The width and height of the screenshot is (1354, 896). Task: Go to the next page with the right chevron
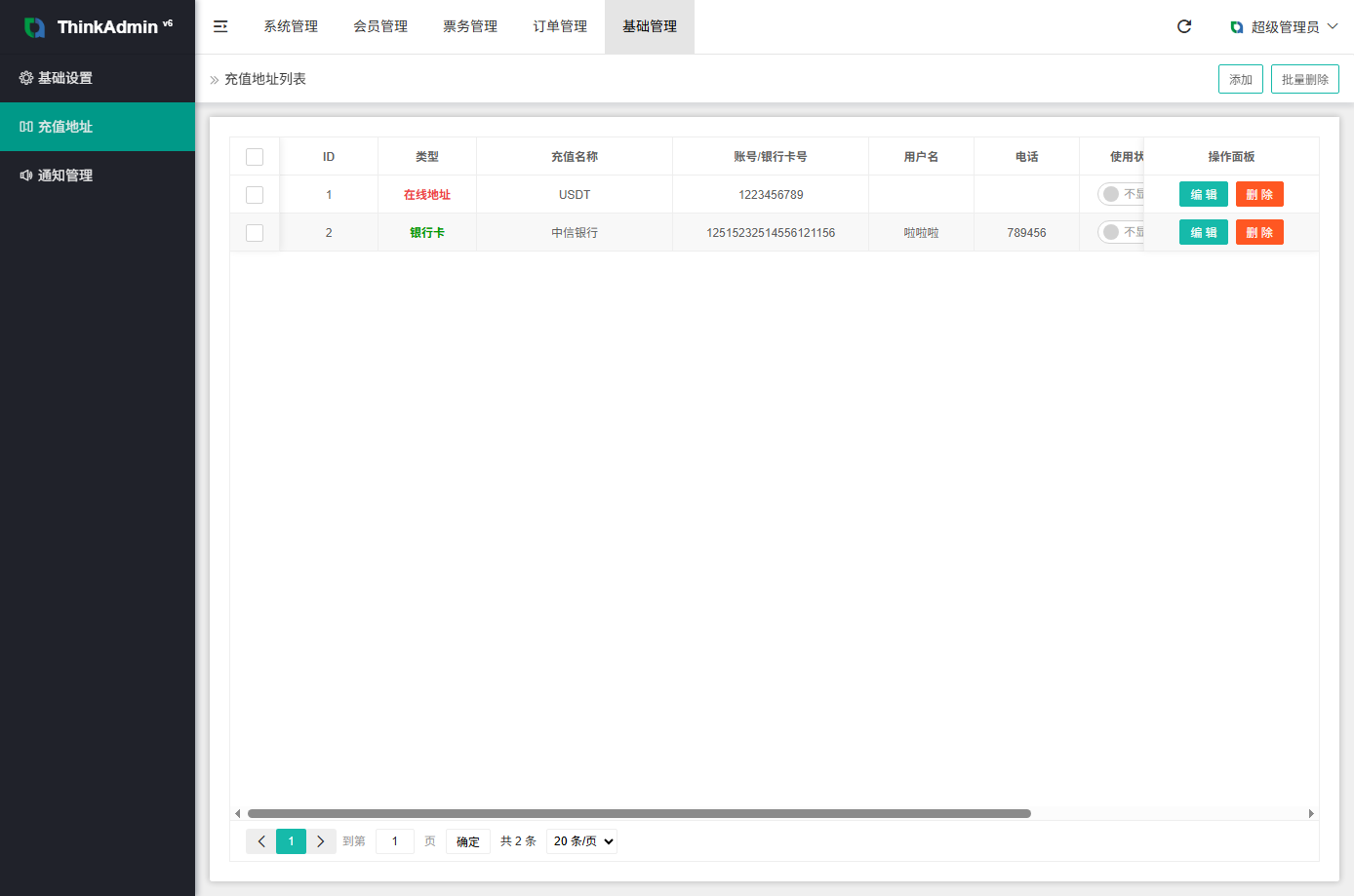(x=320, y=841)
